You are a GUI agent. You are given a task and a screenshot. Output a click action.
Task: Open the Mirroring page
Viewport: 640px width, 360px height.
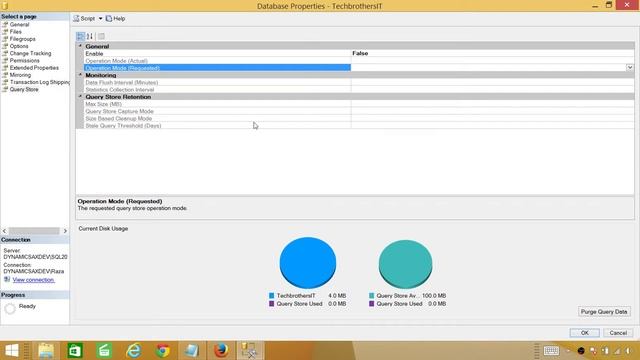pos(20,75)
